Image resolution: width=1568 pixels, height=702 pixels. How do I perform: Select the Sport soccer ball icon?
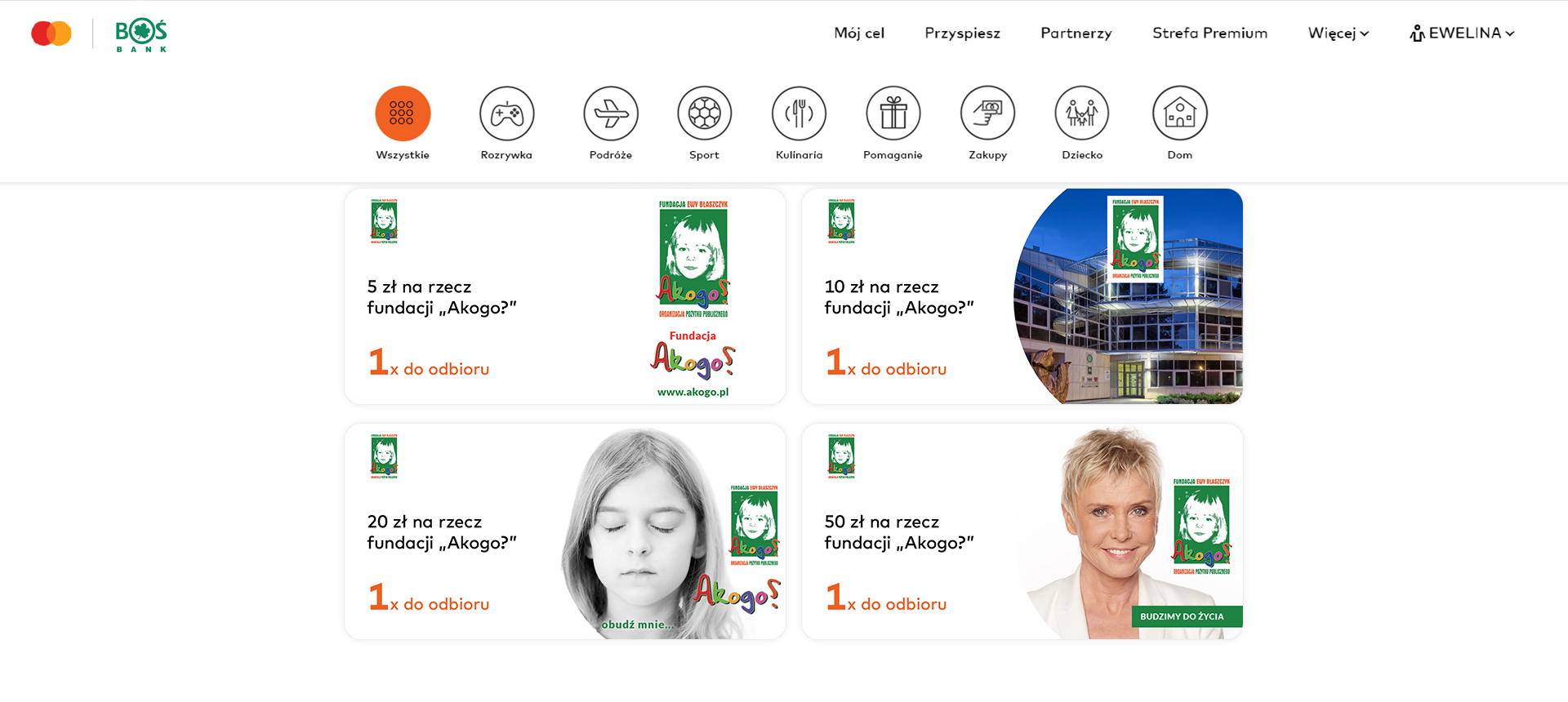pos(704,113)
